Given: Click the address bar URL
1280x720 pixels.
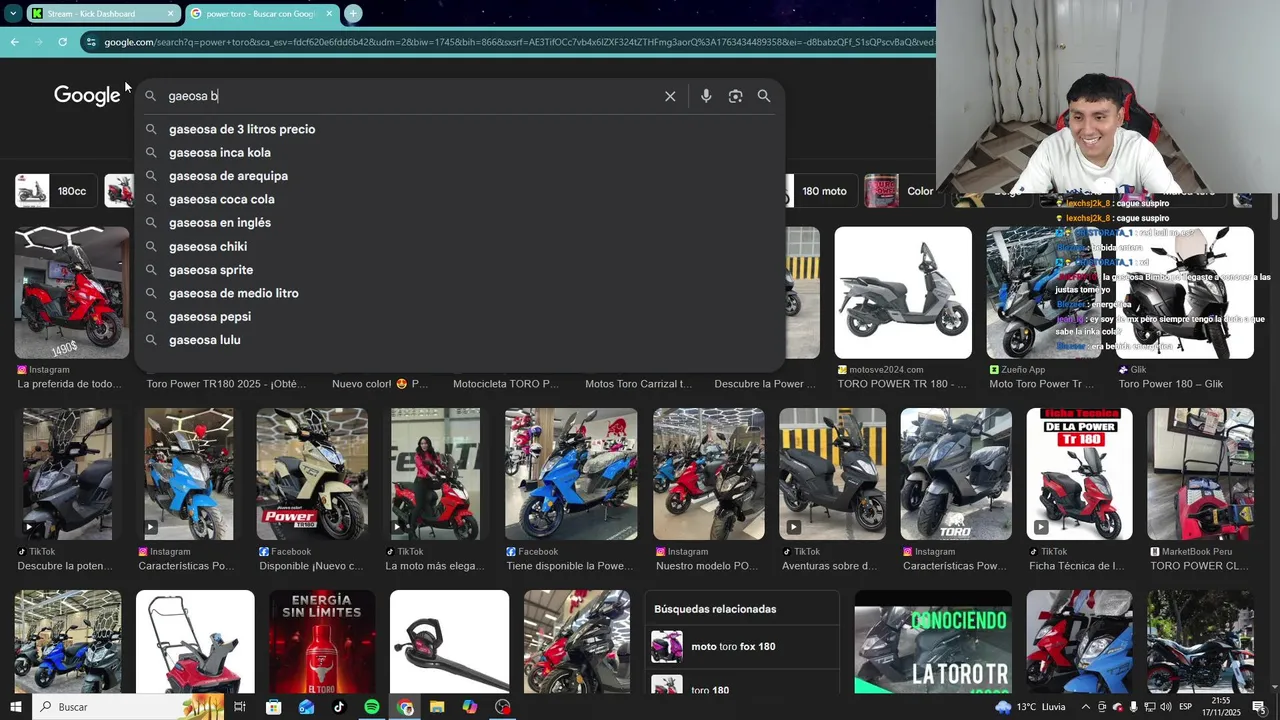Looking at the screenshot, I should pos(518,42).
